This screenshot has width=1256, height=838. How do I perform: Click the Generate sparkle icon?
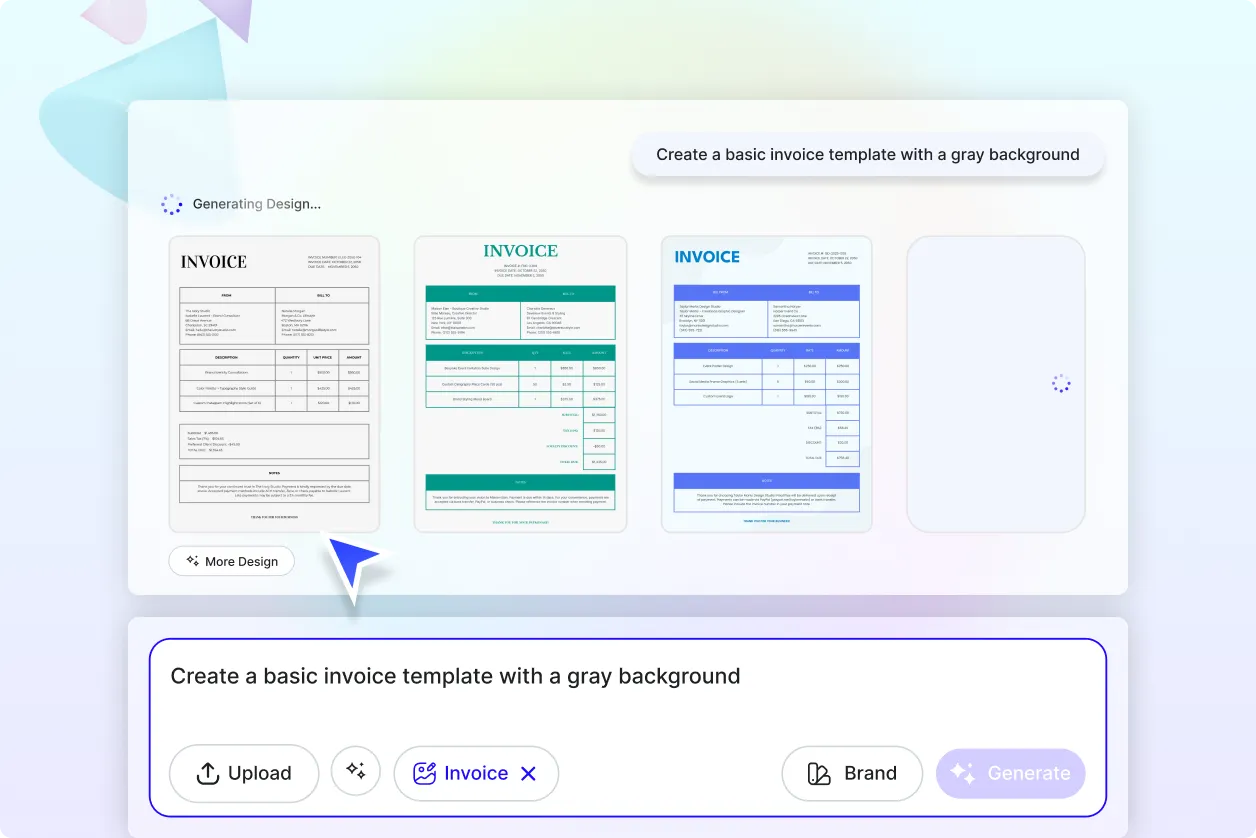(x=962, y=772)
